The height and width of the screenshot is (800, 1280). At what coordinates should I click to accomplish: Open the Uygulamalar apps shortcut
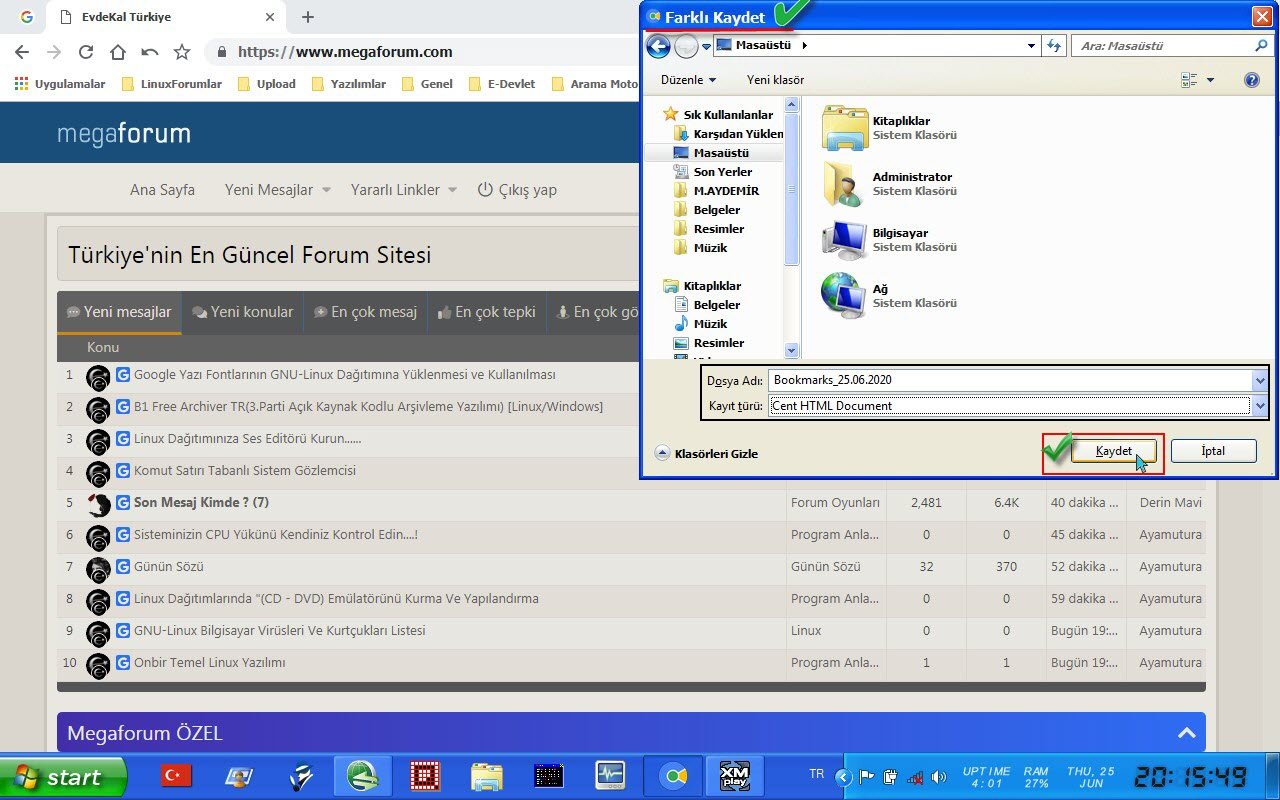coord(60,84)
